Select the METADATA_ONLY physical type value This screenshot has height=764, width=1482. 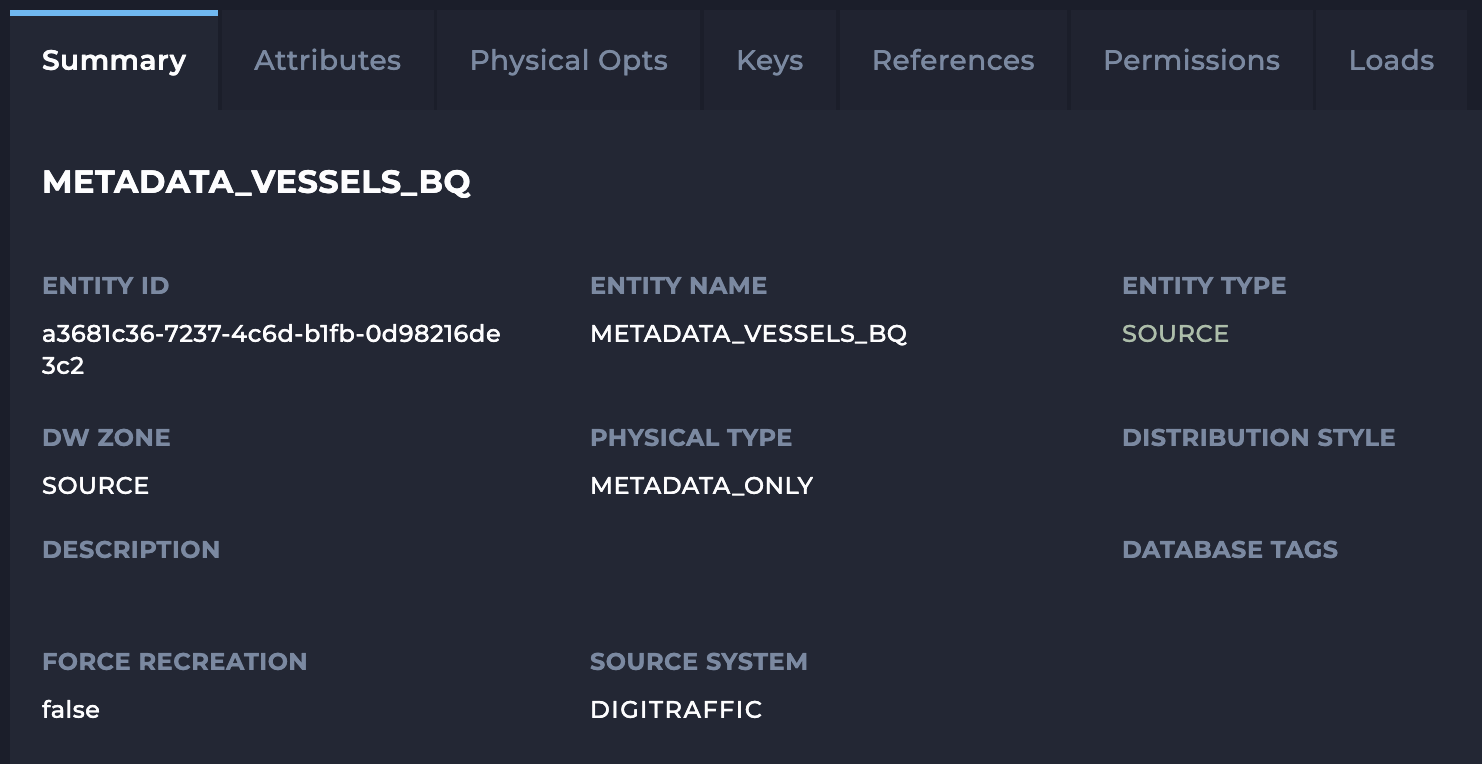point(701,486)
